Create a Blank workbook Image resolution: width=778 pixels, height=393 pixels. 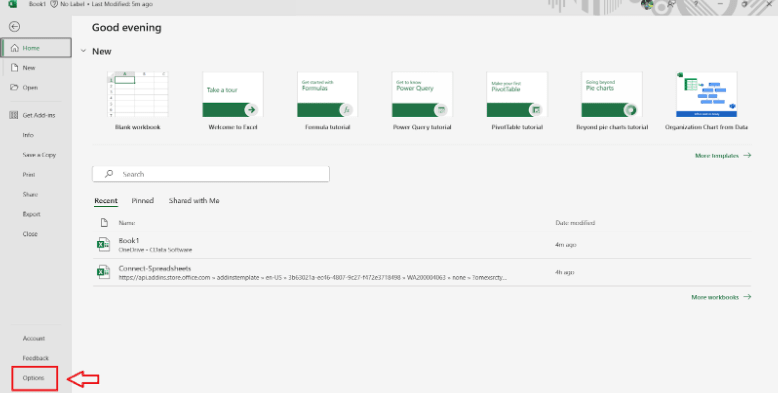pyautogui.click(x=137, y=101)
